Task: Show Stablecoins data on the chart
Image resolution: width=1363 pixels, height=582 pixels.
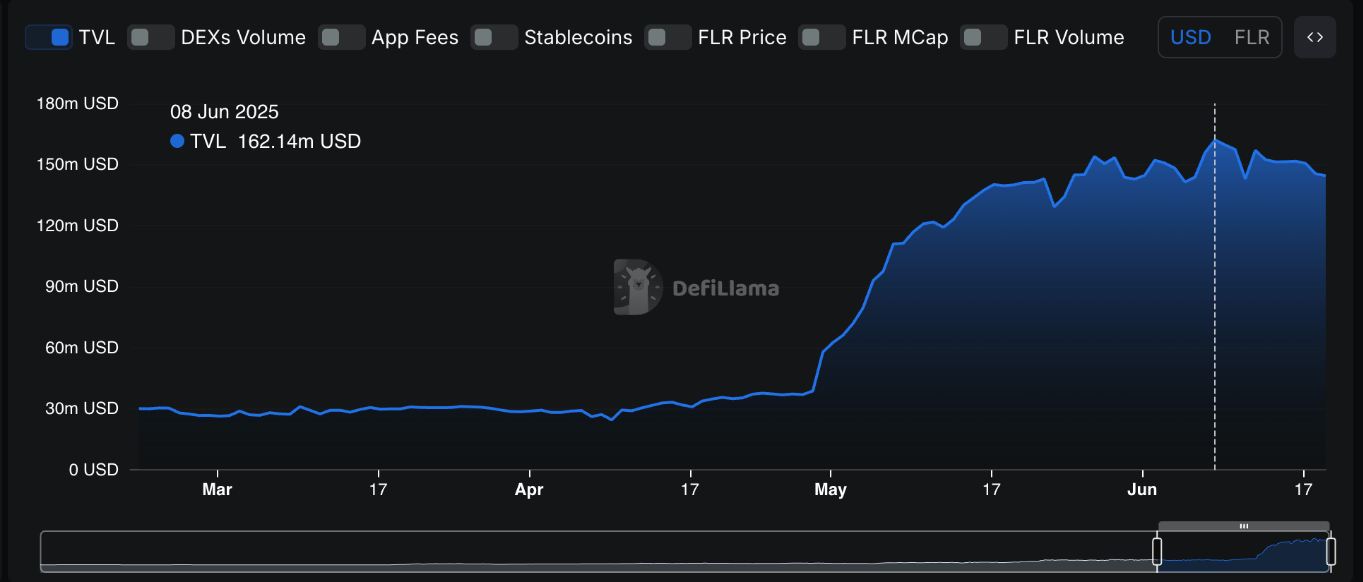Action: pos(494,37)
